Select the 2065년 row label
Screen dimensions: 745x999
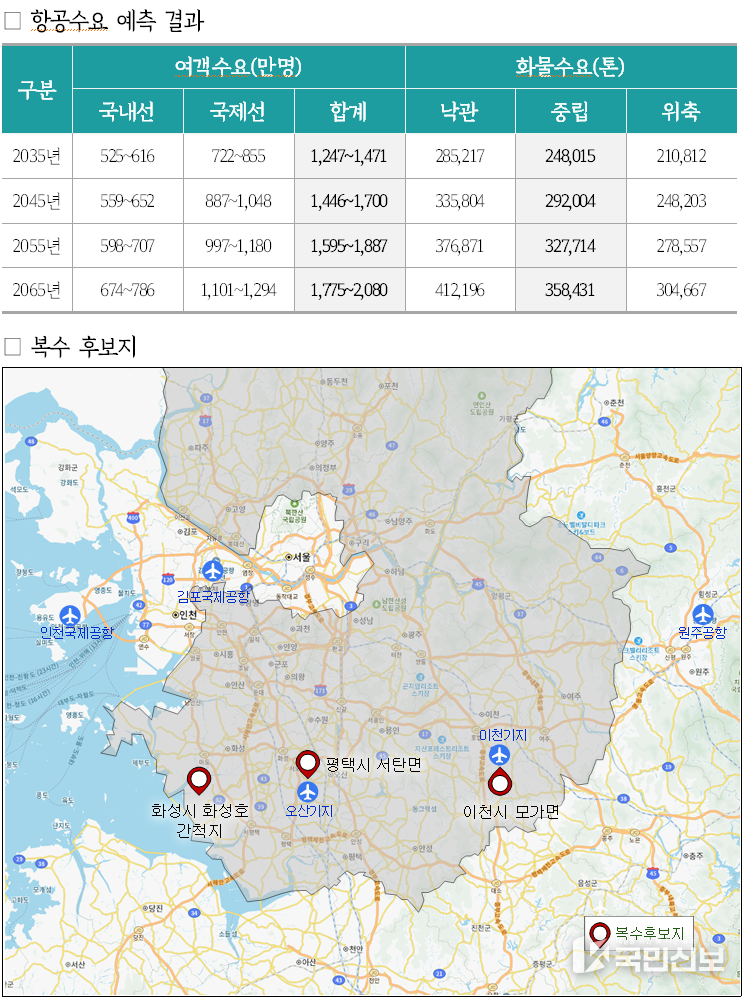click(x=37, y=290)
